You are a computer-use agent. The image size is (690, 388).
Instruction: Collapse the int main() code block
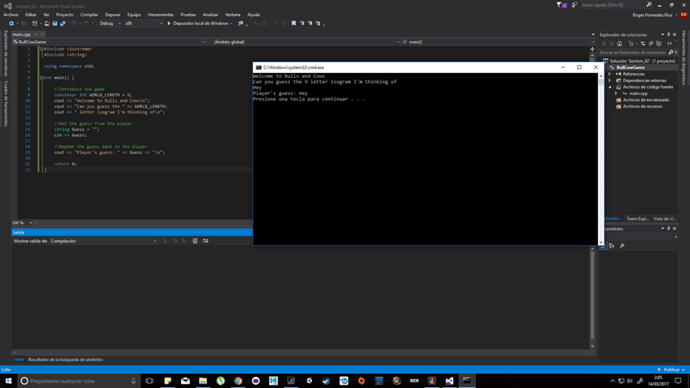click(42, 78)
